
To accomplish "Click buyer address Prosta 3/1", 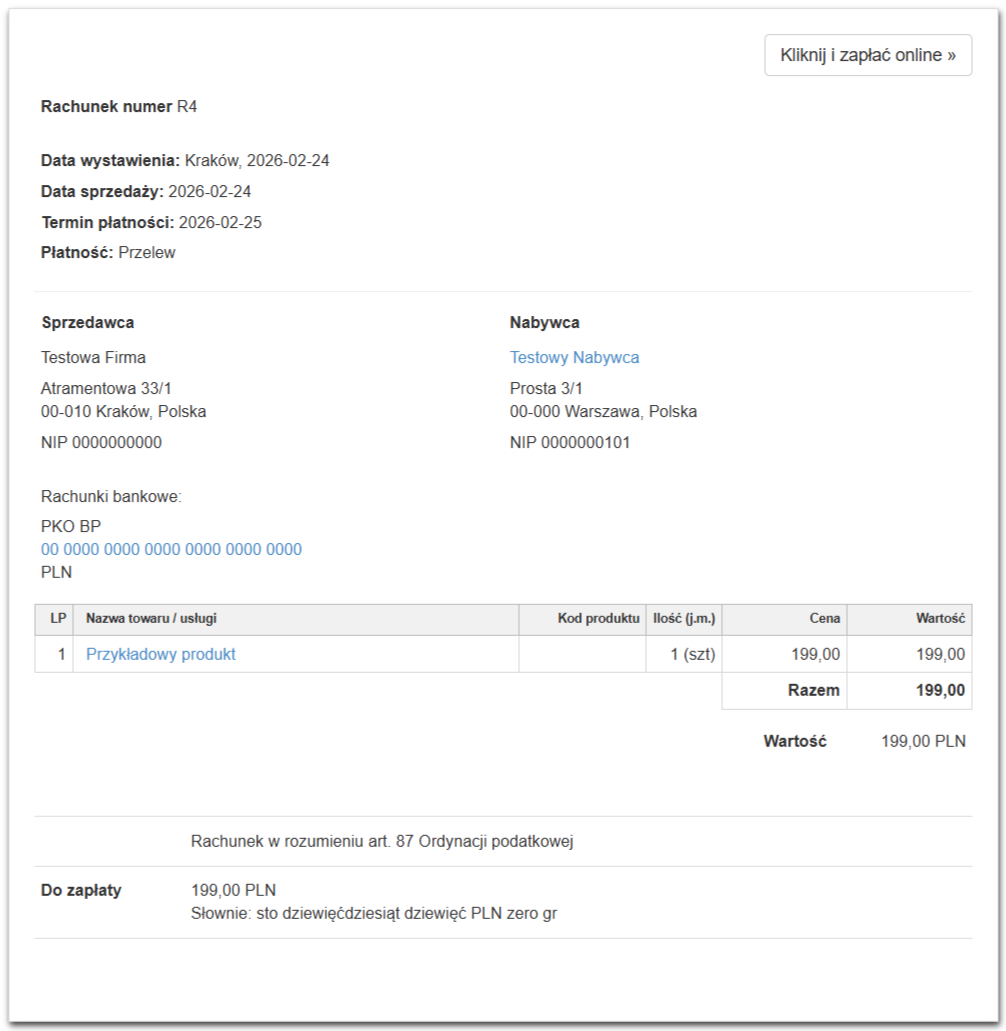I will [546, 389].
